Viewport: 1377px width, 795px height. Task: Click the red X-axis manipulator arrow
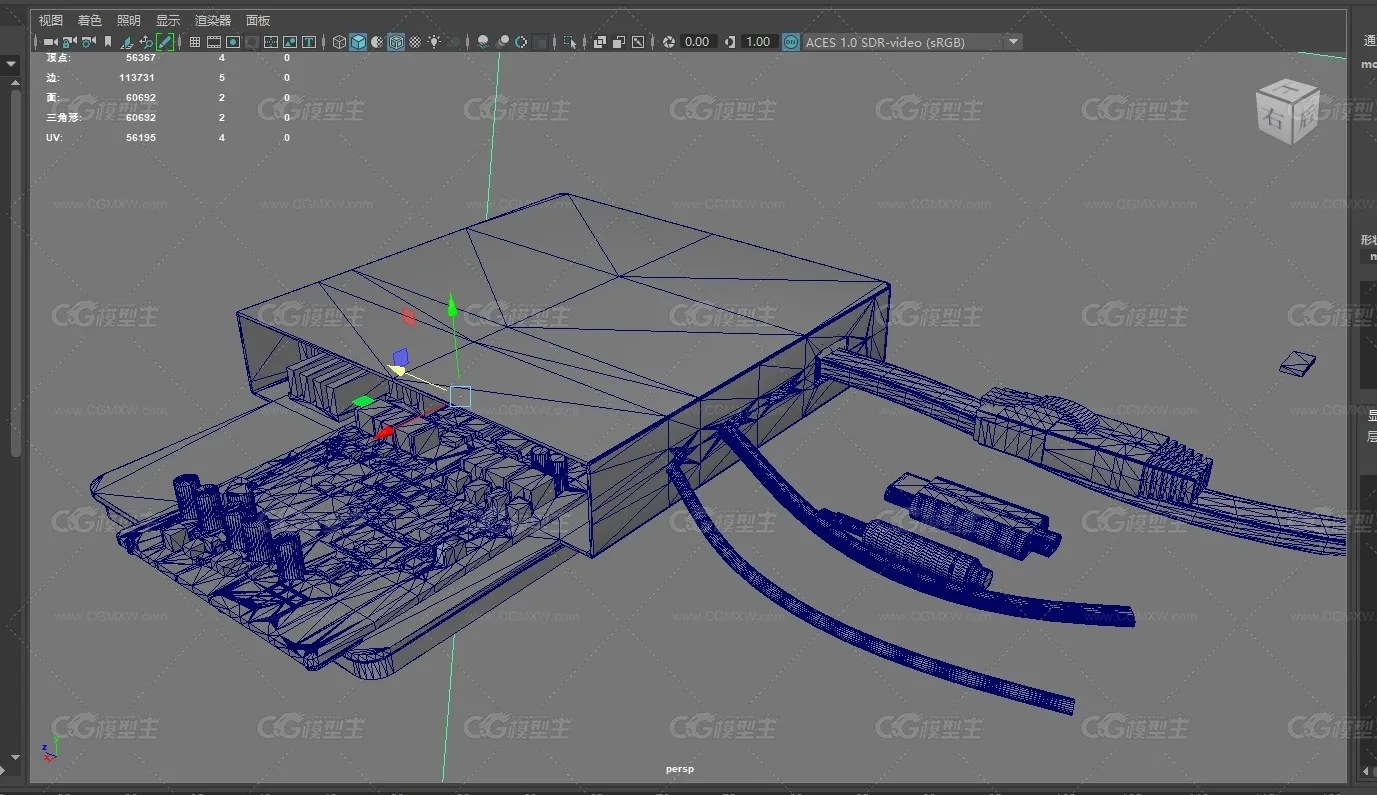click(383, 434)
